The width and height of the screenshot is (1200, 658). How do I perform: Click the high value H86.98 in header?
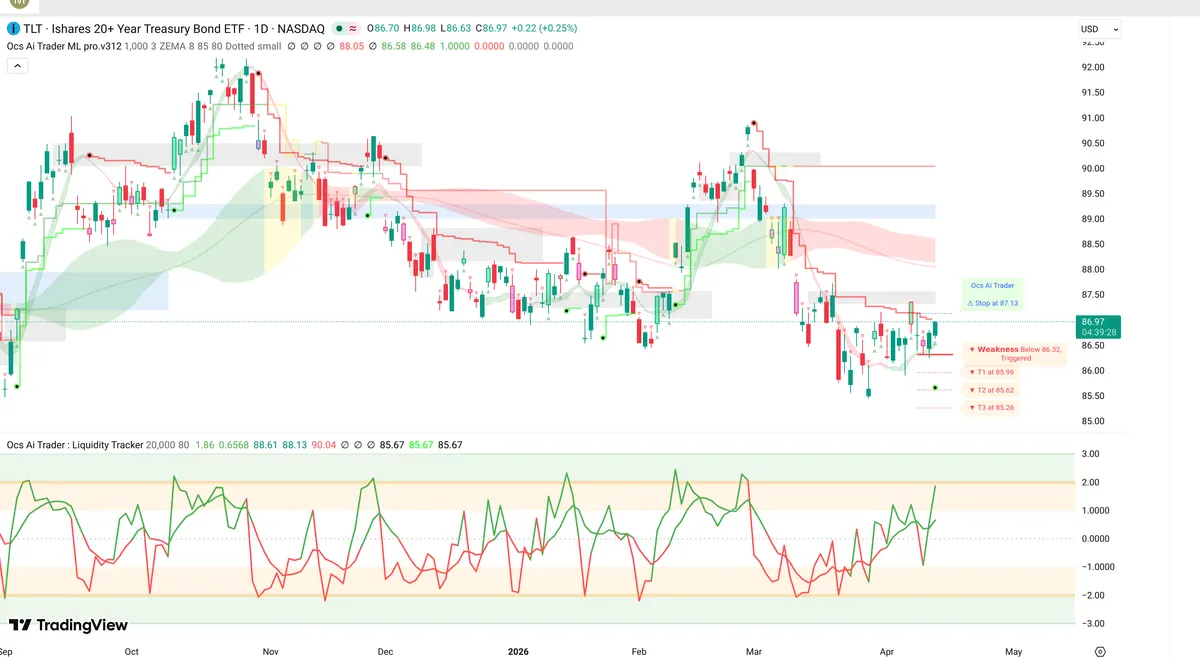(x=420, y=30)
